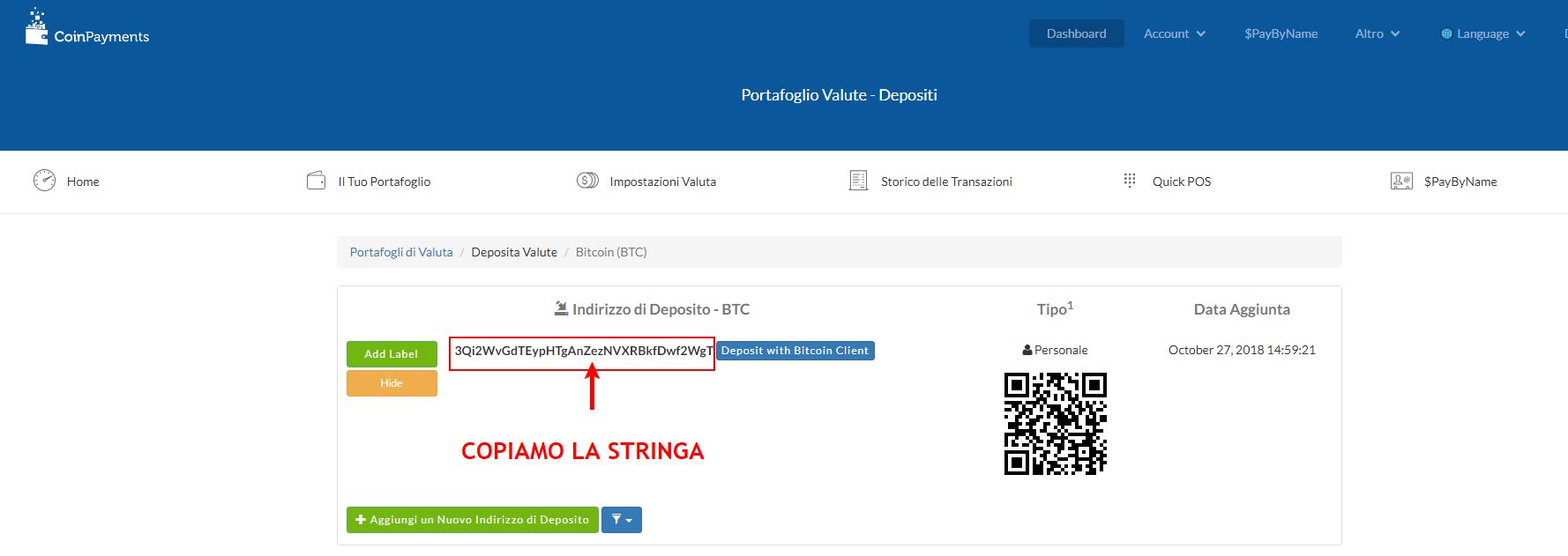Click the BTC deposit address string
Screen dimensions: 1568x556
[x=582, y=351]
